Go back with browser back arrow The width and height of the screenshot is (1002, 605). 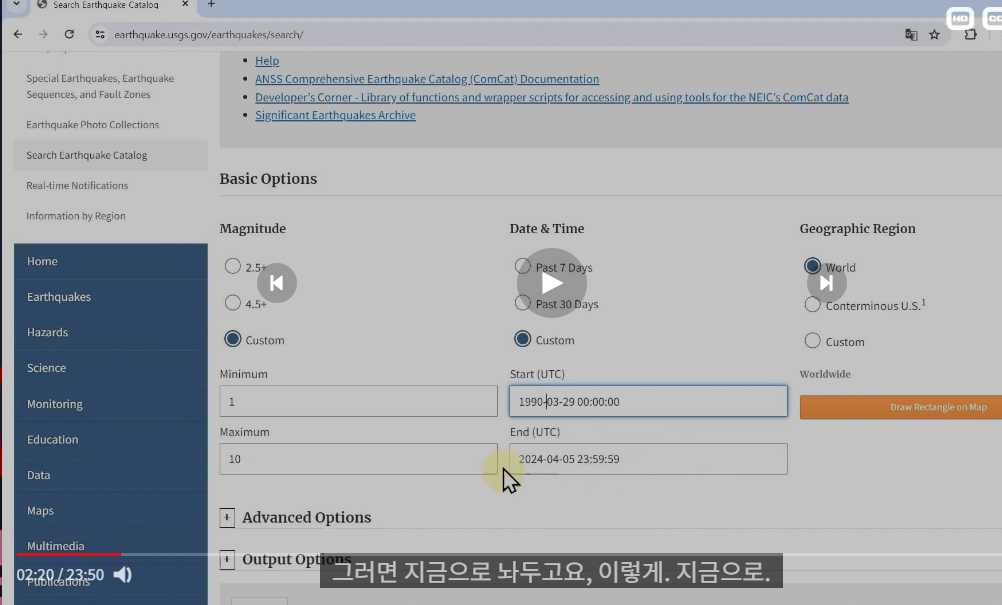(18, 34)
